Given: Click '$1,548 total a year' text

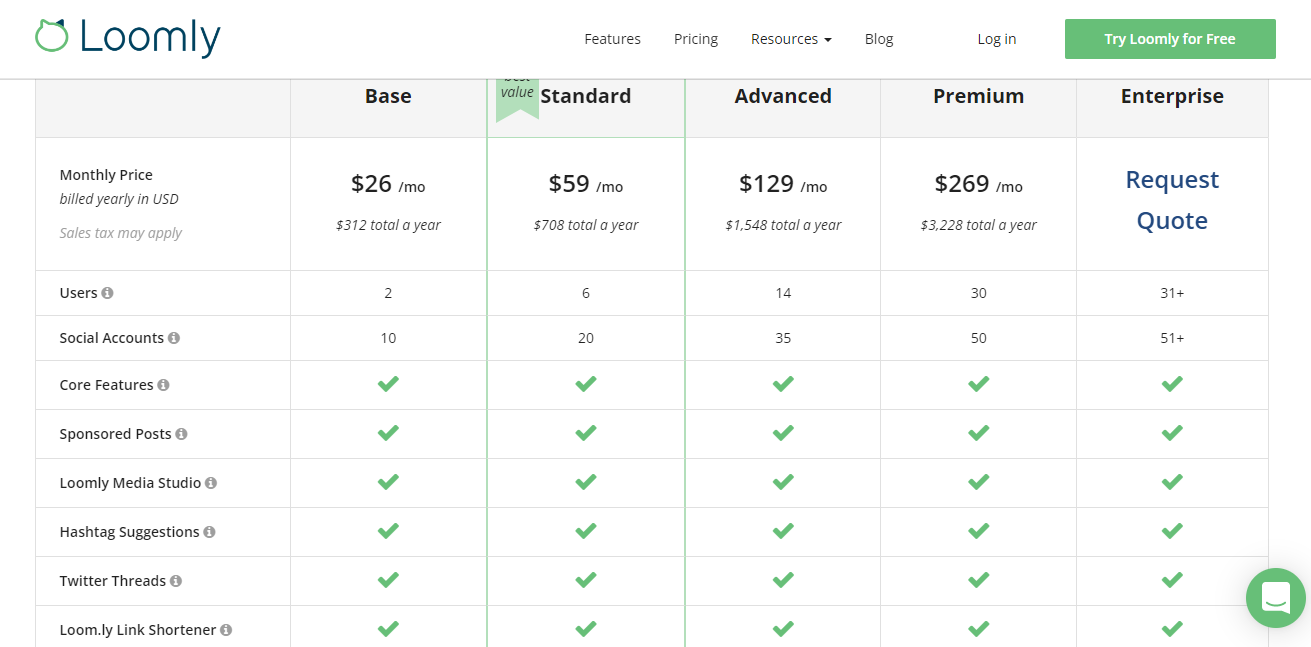Looking at the screenshot, I should point(783,225).
